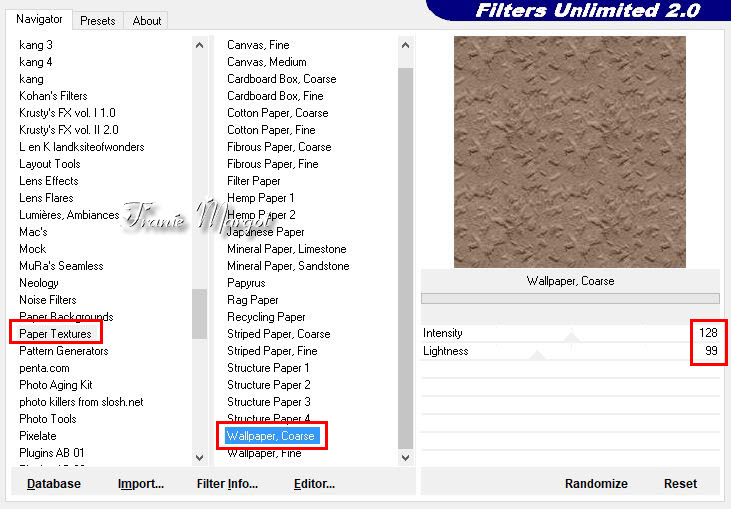731x509 pixels.
Task: Reset the filter settings
Action: pos(680,484)
